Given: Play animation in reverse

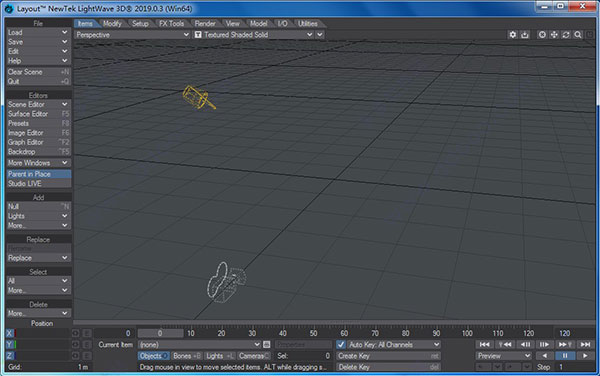Looking at the screenshot, I should tap(545, 356).
